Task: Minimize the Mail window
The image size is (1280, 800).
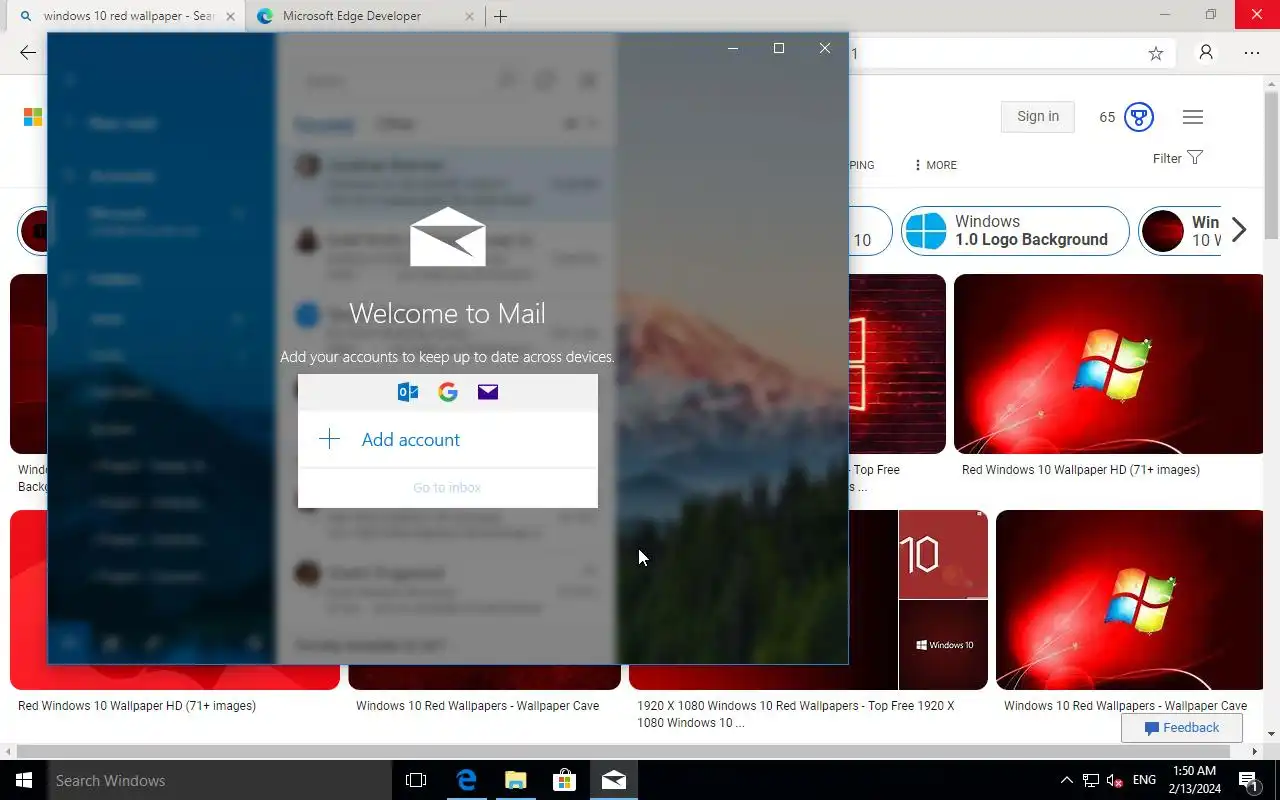Action: pyautogui.click(x=733, y=48)
